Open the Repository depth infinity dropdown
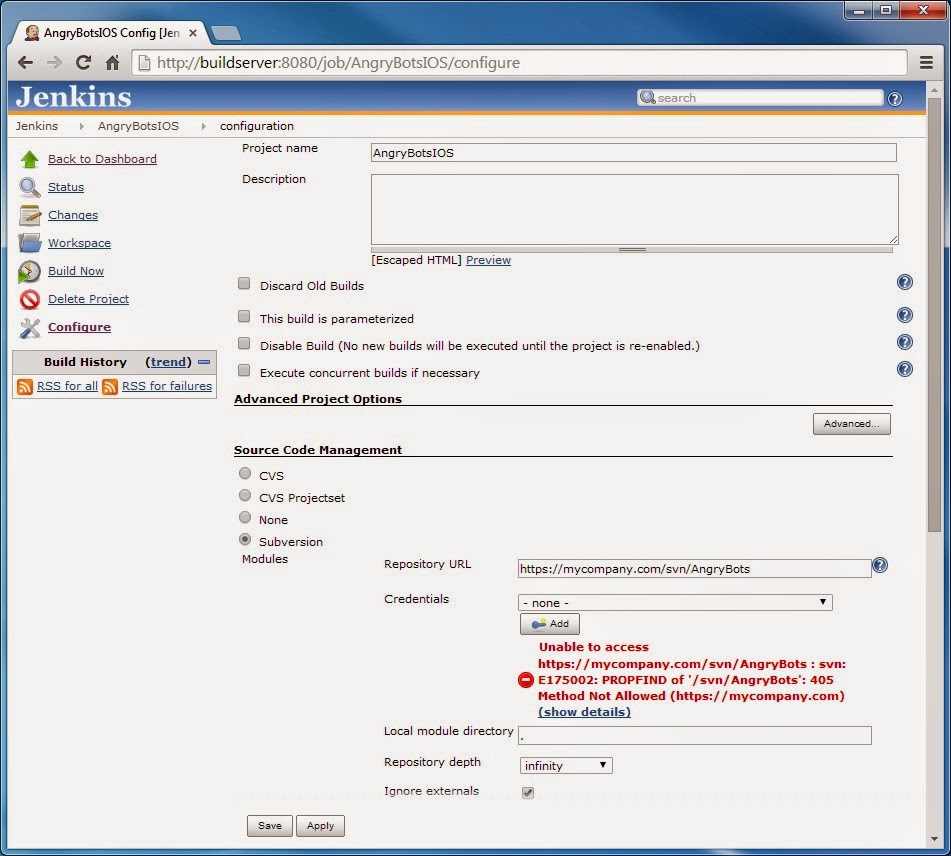Viewport: 951px width, 856px height. pyautogui.click(x=566, y=766)
